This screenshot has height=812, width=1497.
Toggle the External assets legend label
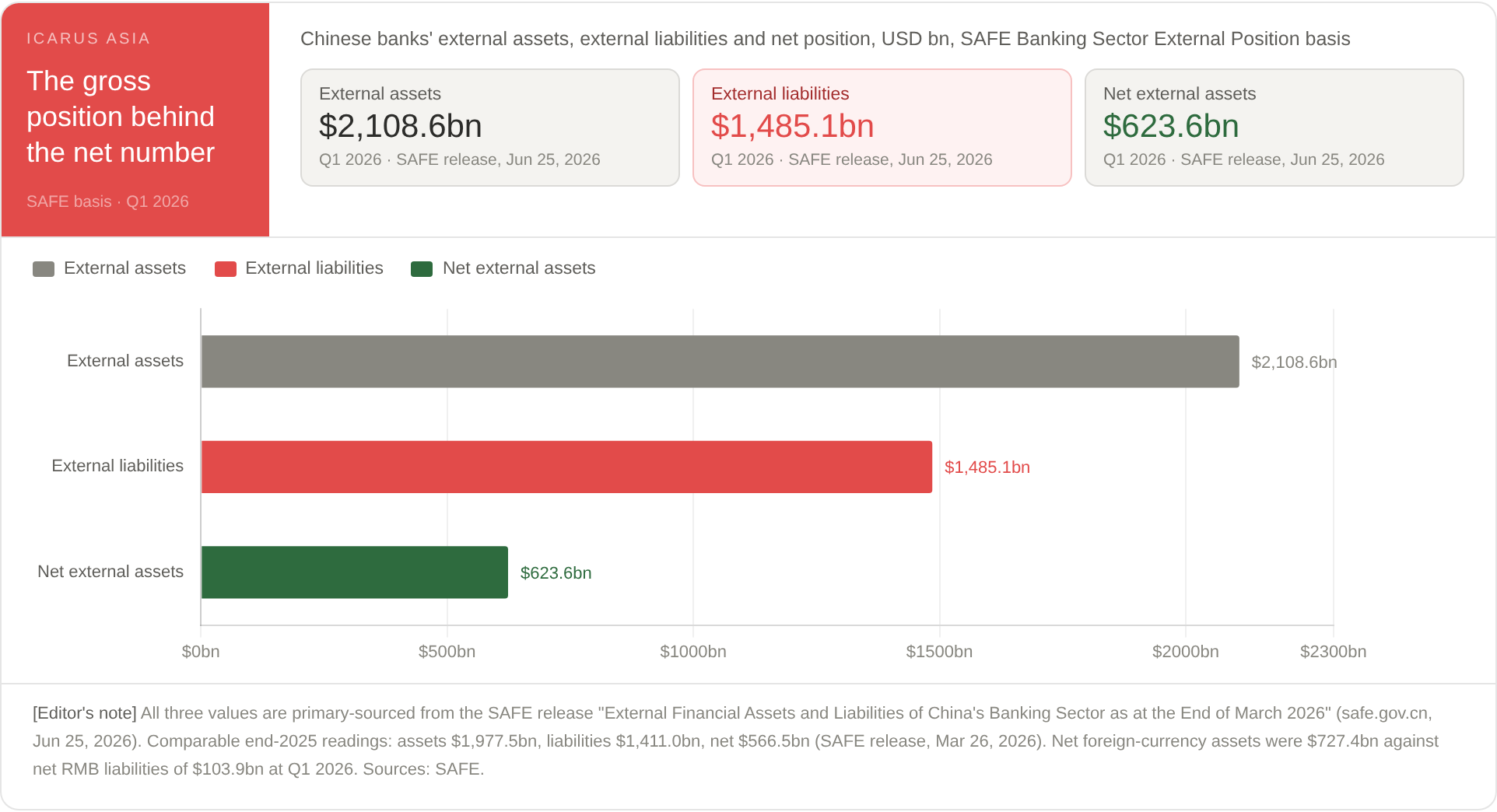[124, 268]
